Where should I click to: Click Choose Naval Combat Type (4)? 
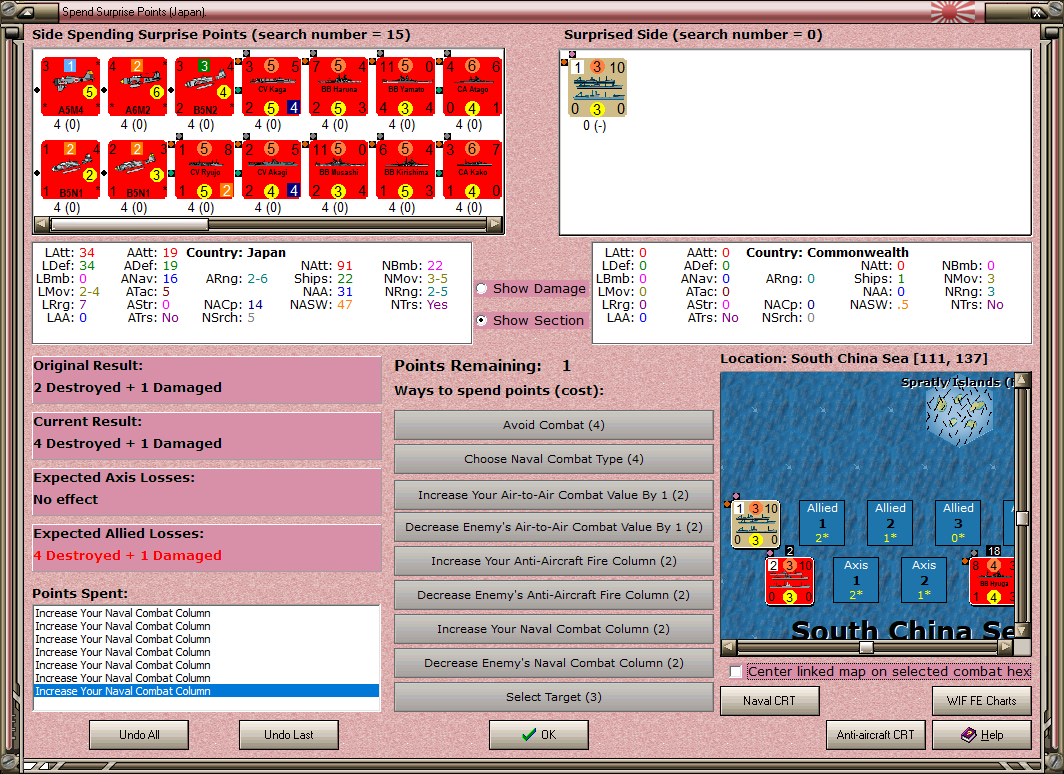coord(554,459)
